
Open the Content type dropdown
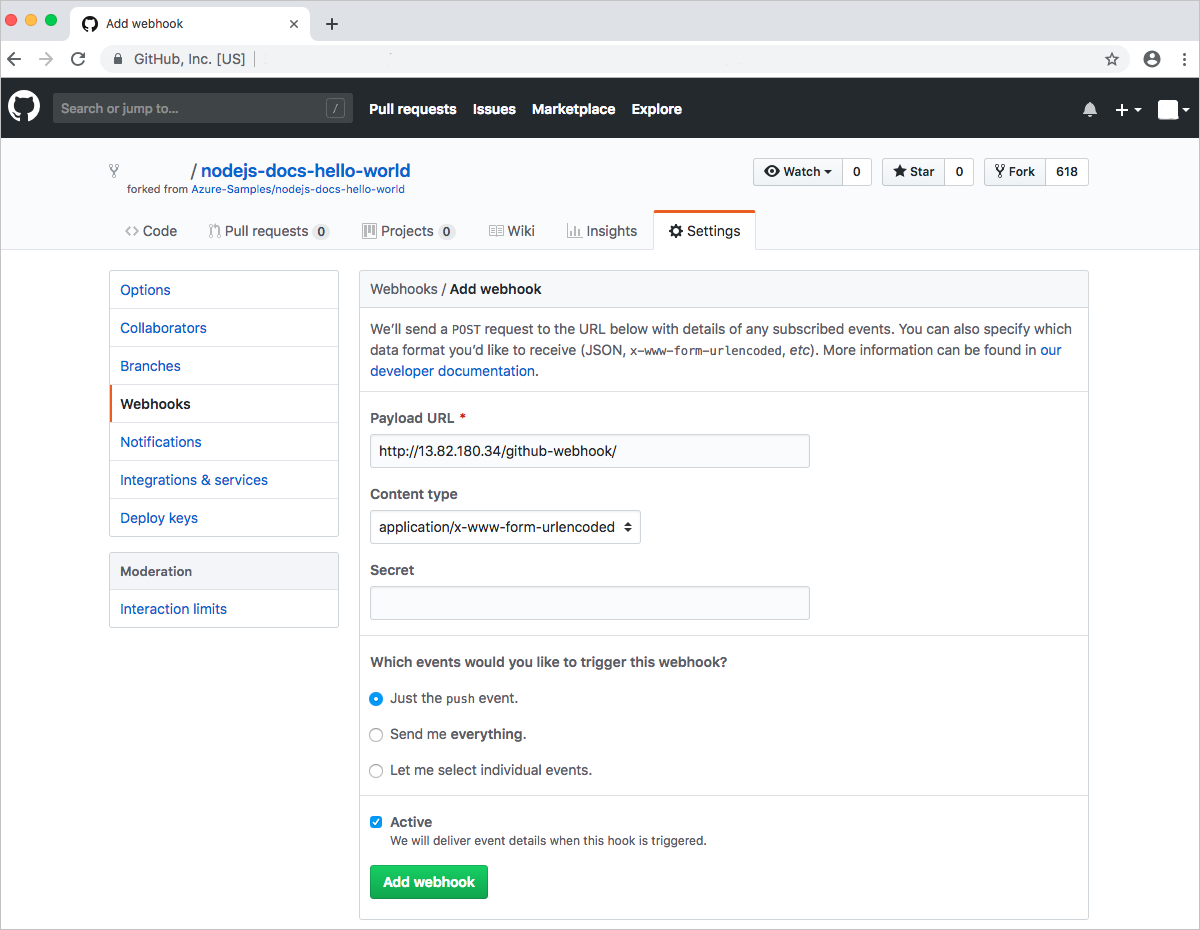point(505,527)
